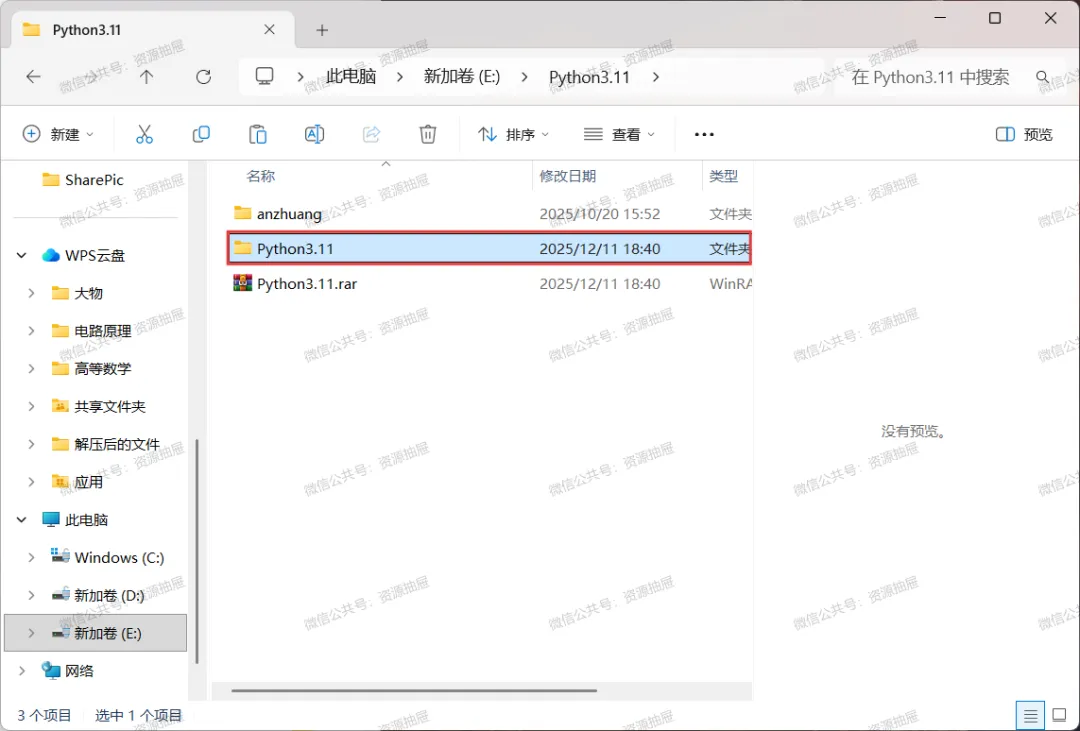Collapse the WPS云盘 tree node

point(21,256)
